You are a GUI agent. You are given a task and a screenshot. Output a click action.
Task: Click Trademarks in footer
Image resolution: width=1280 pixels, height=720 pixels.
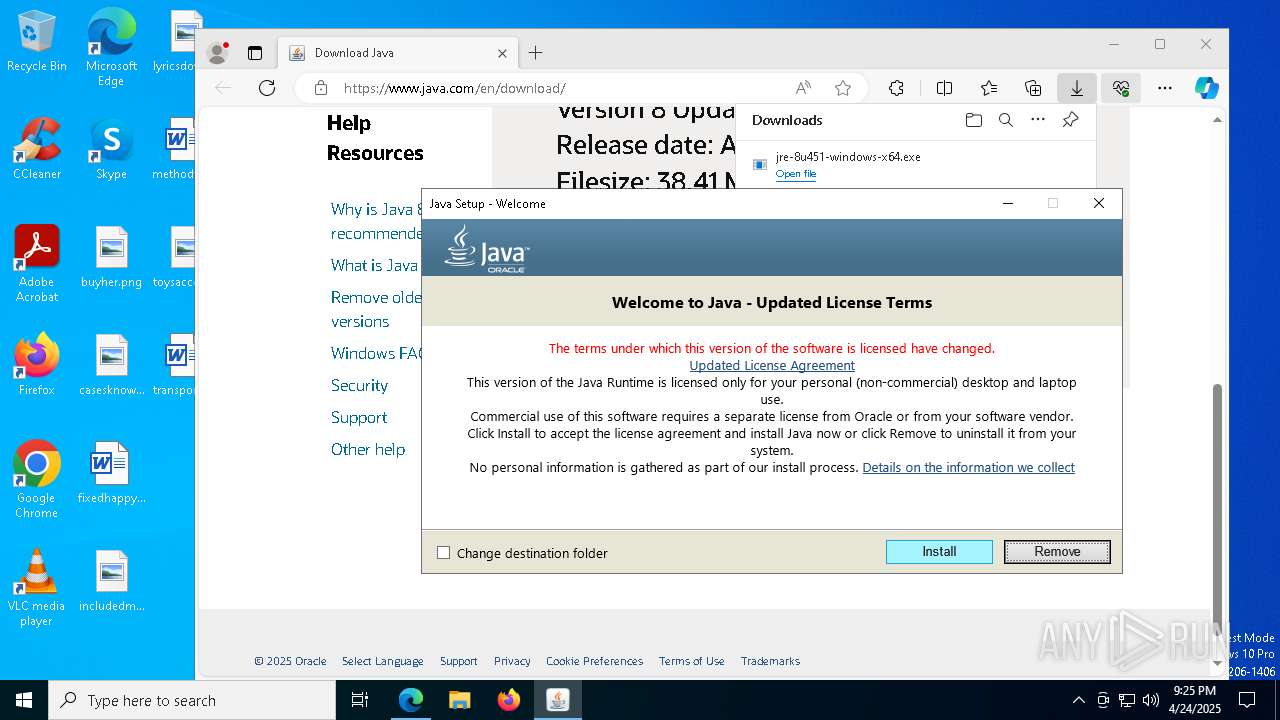pyautogui.click(x=770, y=661)
